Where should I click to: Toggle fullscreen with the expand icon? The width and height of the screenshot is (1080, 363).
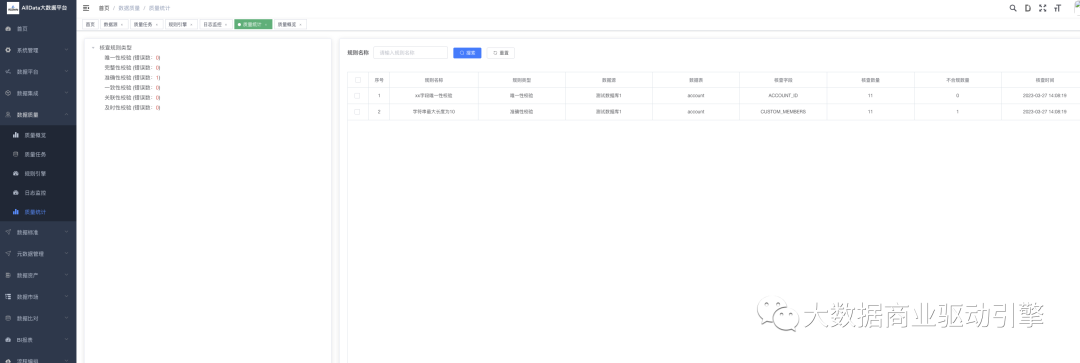tap(1043, 8)
